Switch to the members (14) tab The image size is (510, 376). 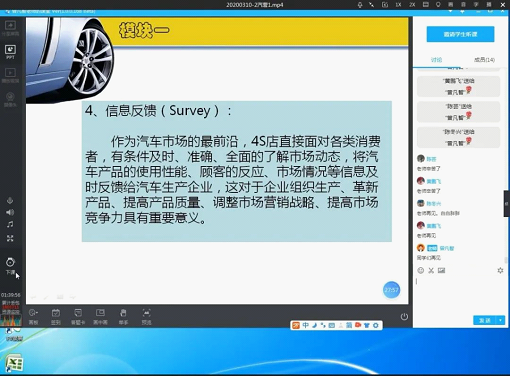pyautogui.click(x=484, y=60)
